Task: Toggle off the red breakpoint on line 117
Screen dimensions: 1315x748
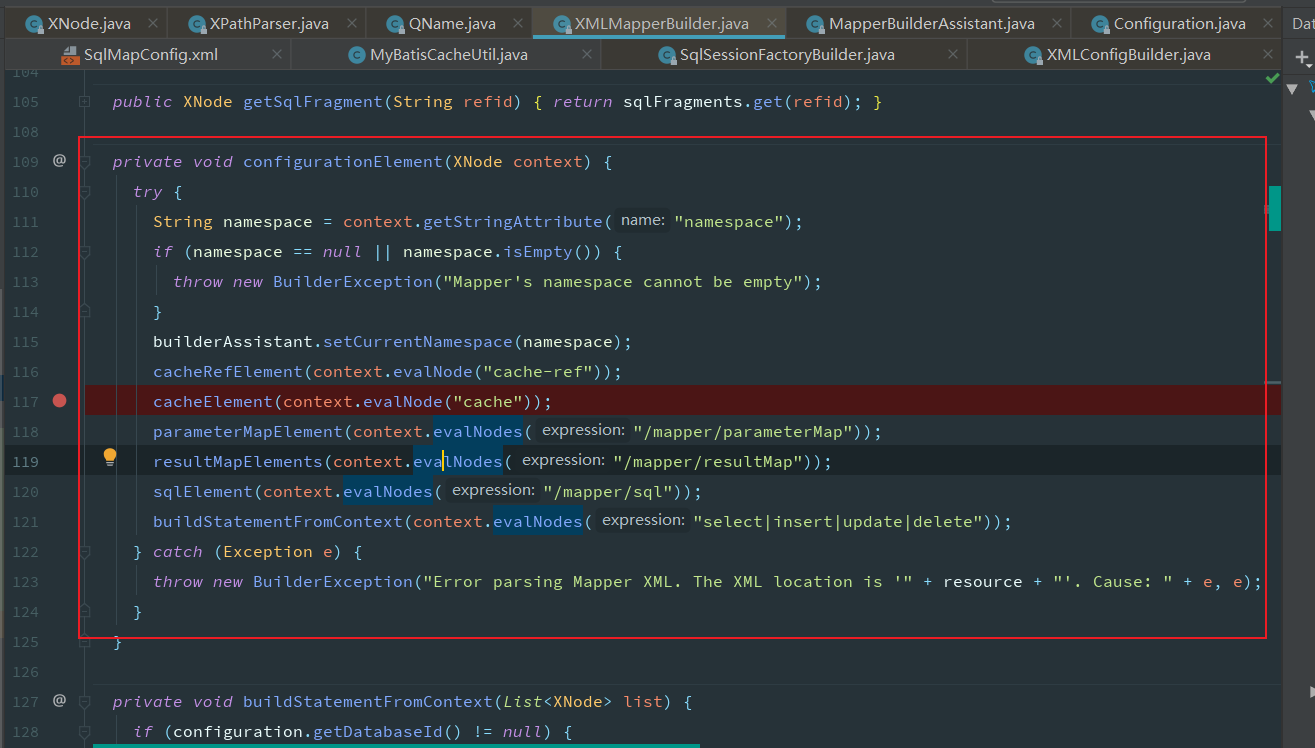Action: pos(59,401)
